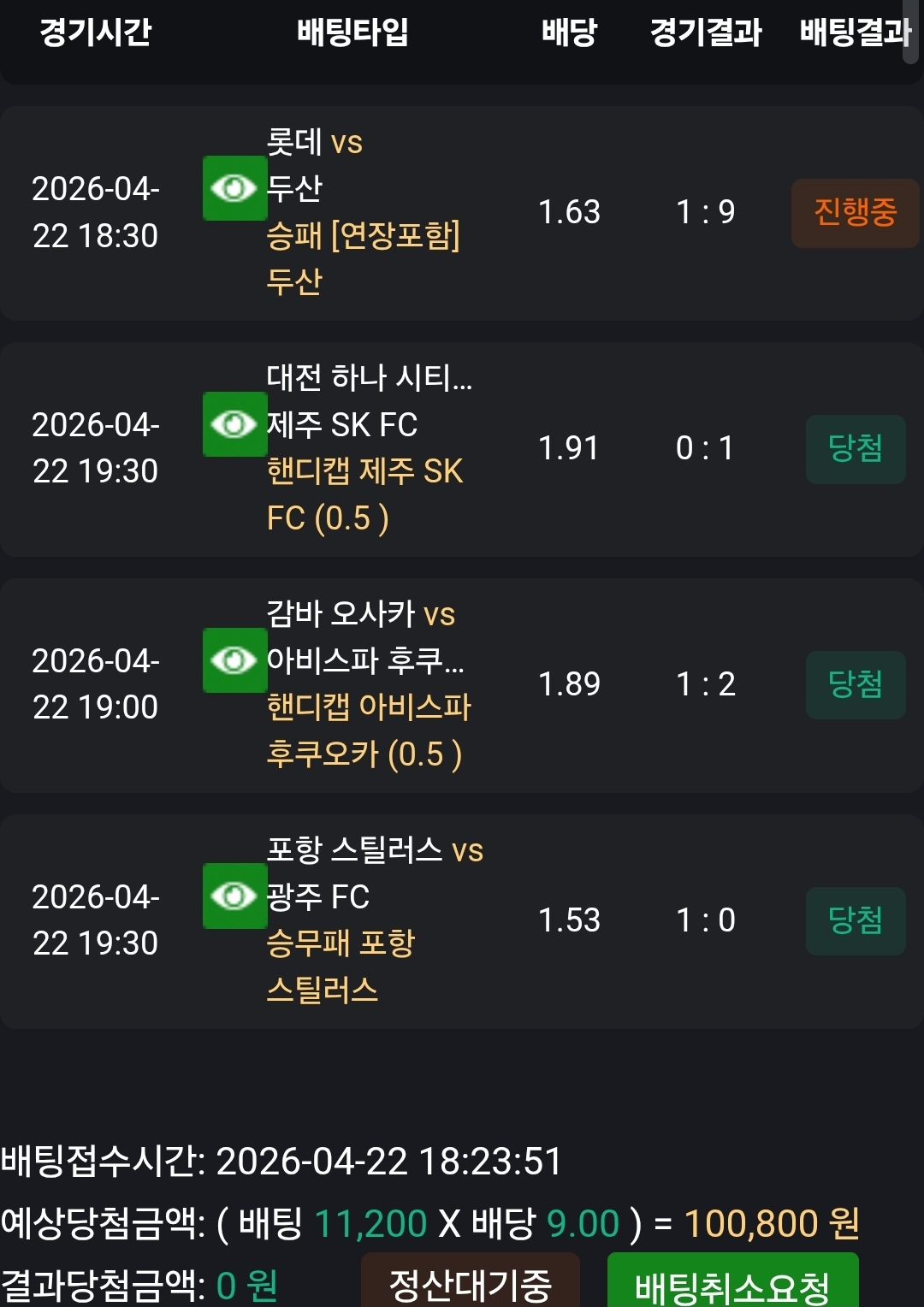Click the 경기시간 column header
Viewport: 924px width, 1307px height.
coord(95,33)
